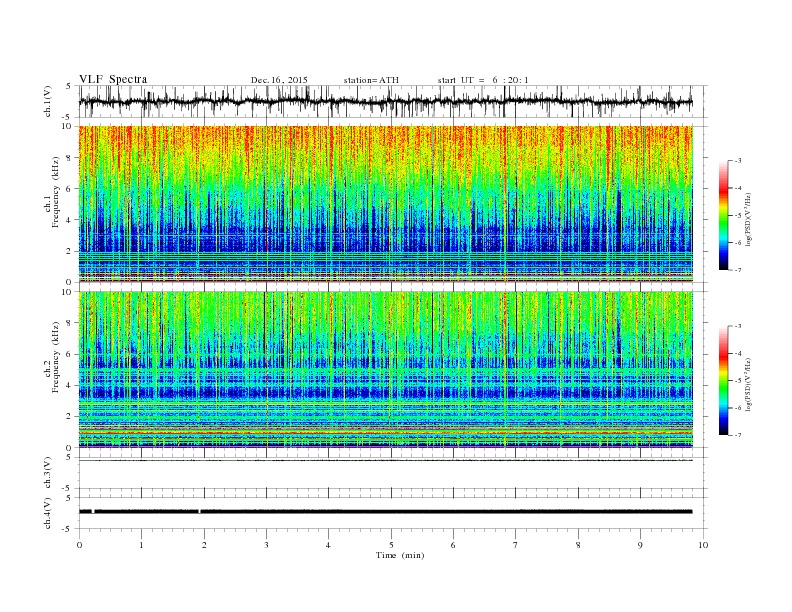This screenshot has width=792, height=612.
Task: Click the "Time (min)" axis label
Action: (400, 555)
